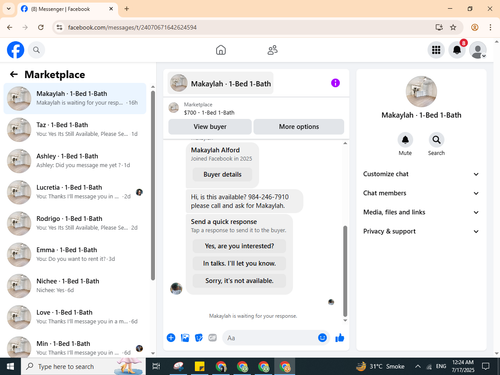Expand Media, files and links section
500x375 pixels.
click(421, 212)
